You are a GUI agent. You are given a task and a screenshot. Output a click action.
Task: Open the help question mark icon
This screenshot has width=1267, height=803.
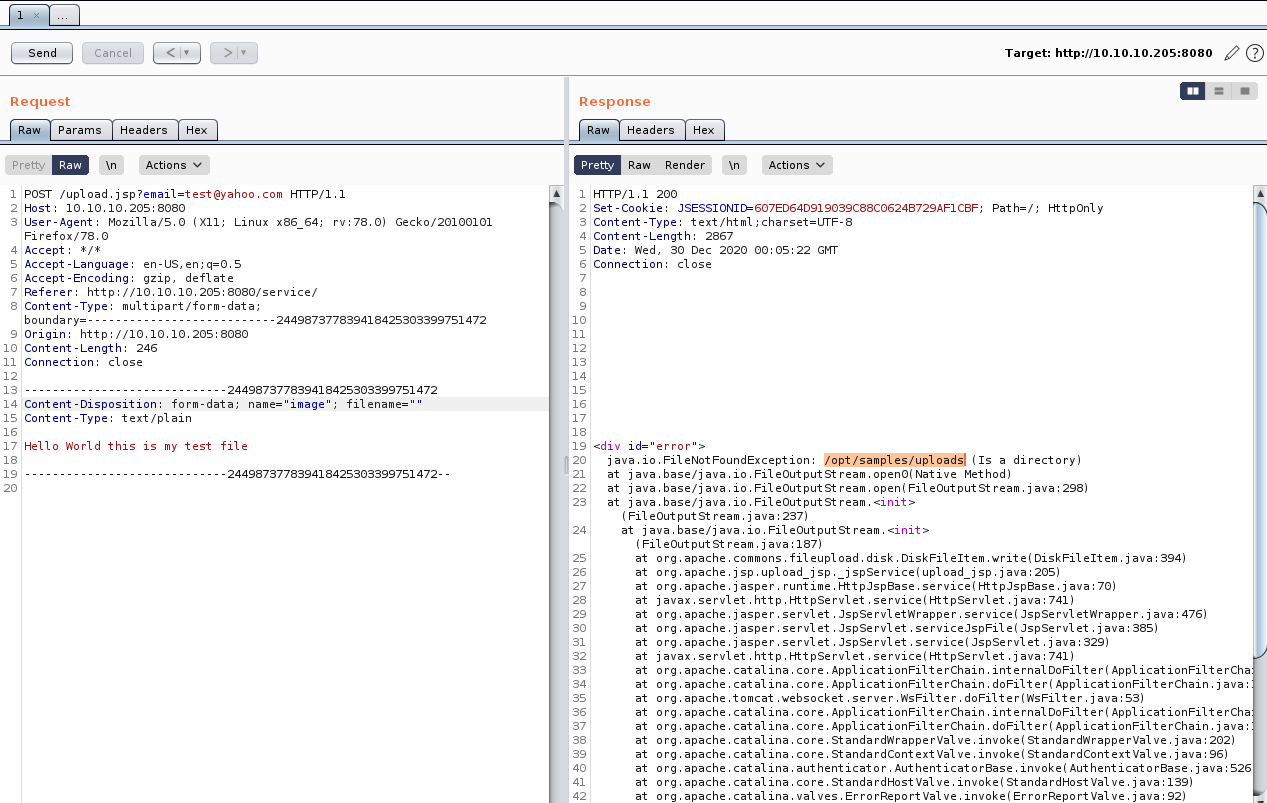click(x=1254, y=53)
